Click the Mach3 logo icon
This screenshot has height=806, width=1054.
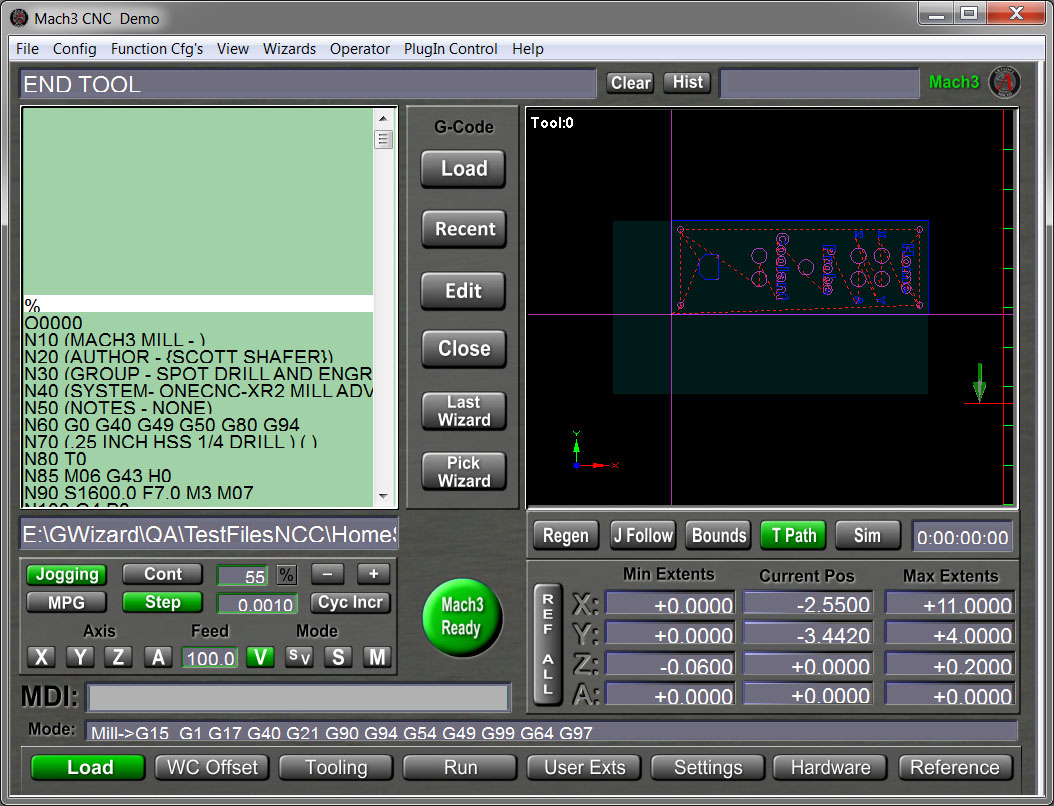1004,82
